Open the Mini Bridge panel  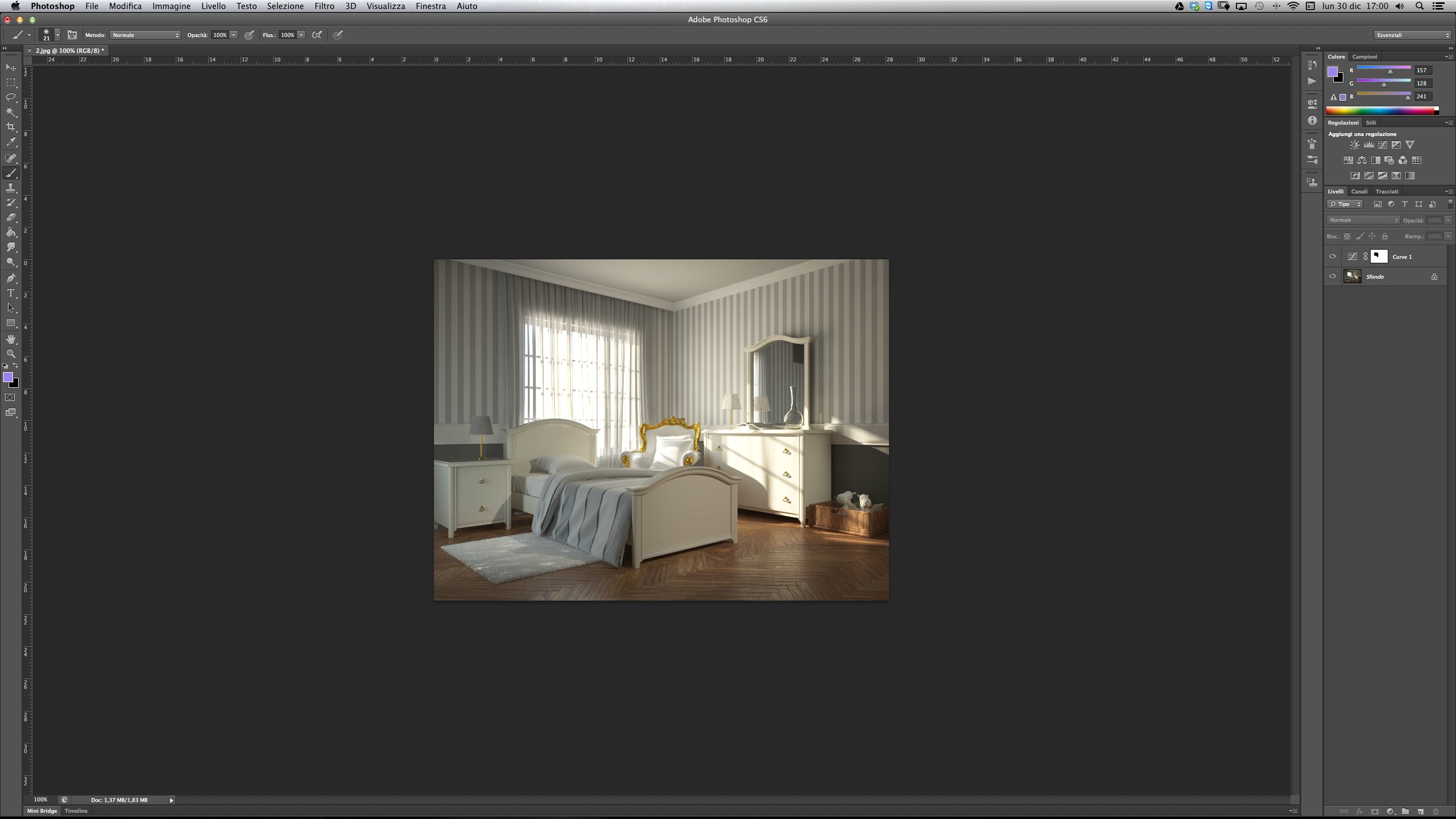click(42, 811)
